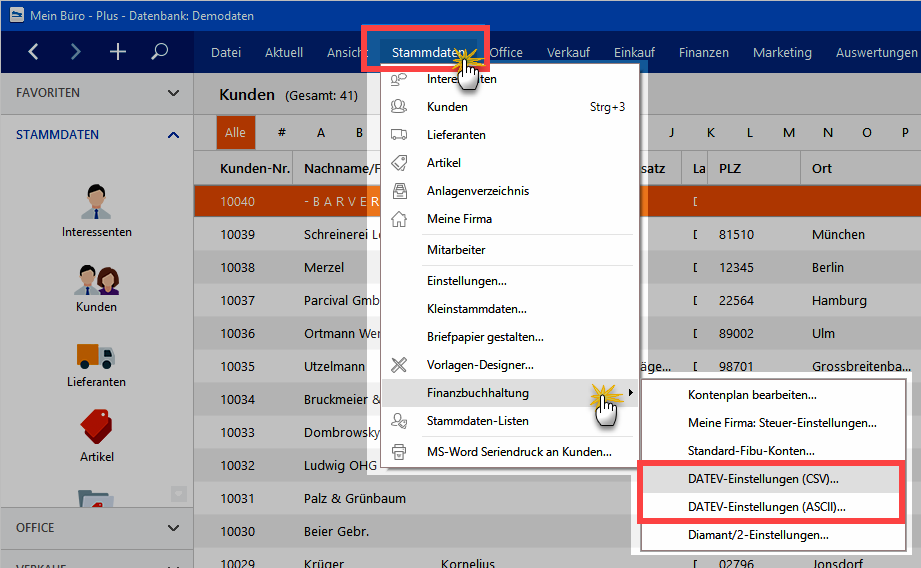Expand the Office sidebar section

173,527
